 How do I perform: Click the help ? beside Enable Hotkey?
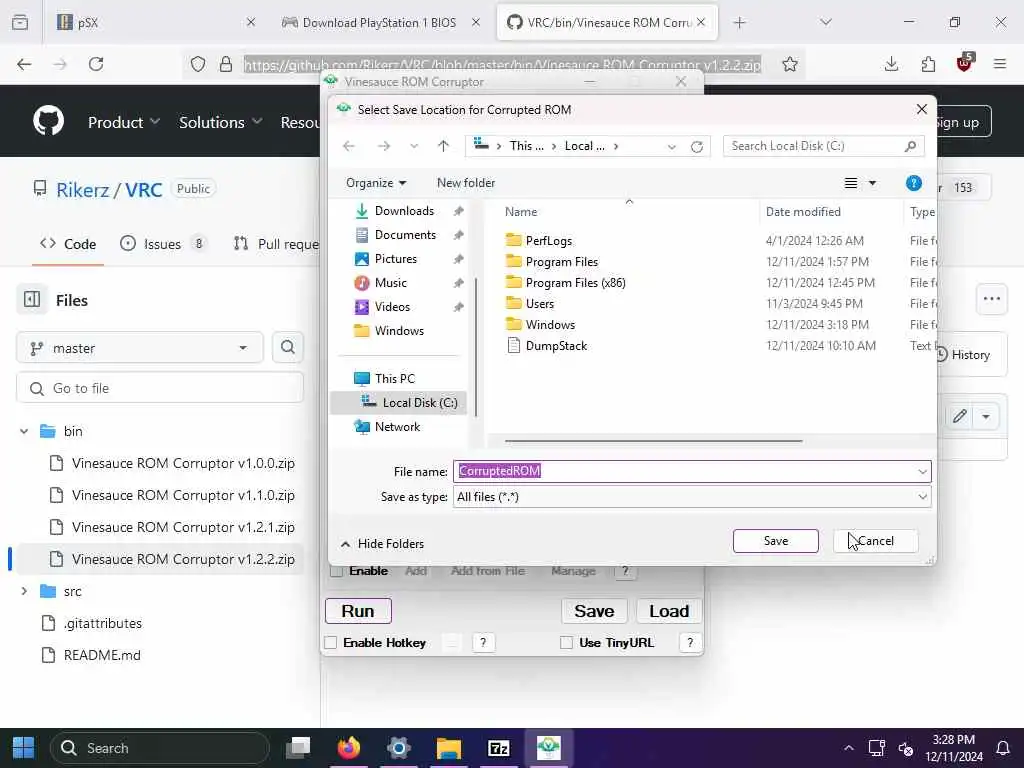point(483,643)
